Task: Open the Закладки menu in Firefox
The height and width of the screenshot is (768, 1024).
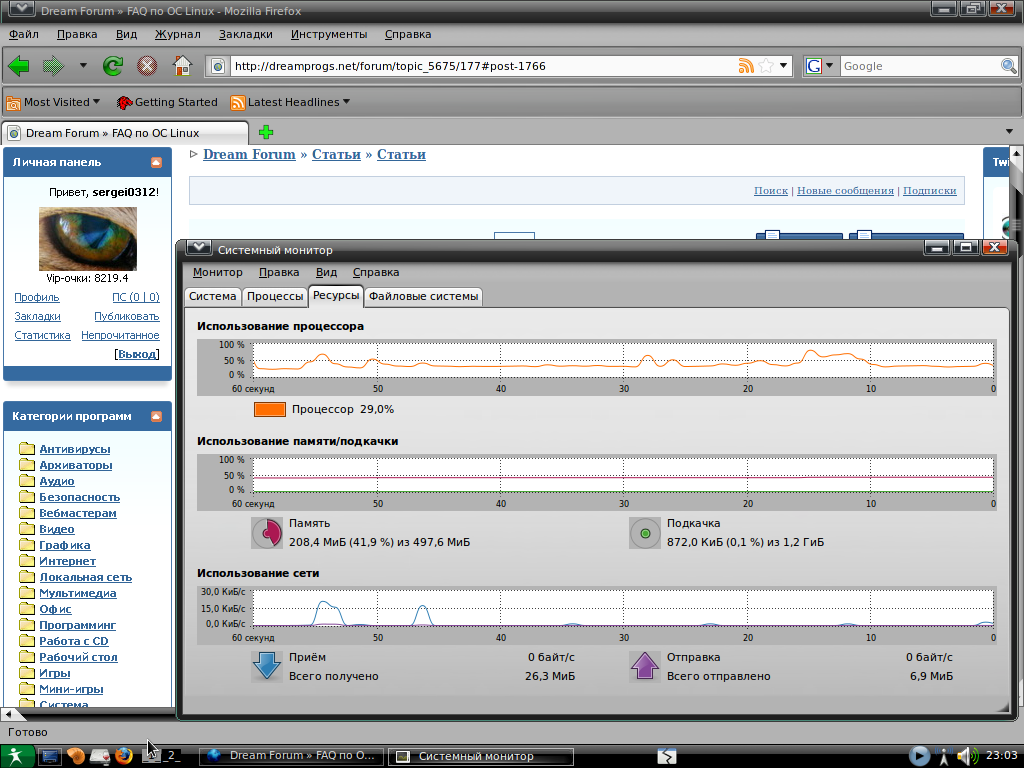Action: point(245,34)
